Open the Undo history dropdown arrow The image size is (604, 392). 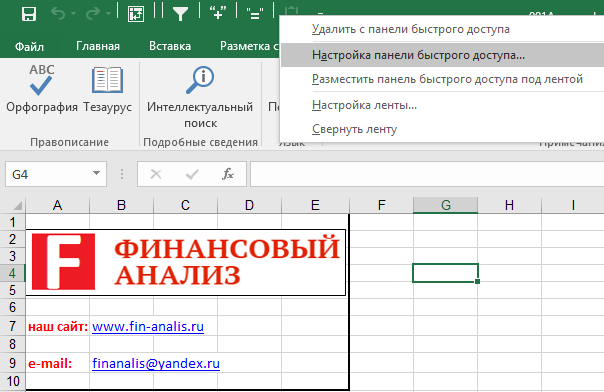pyautogui.click(x=73, y=14)
